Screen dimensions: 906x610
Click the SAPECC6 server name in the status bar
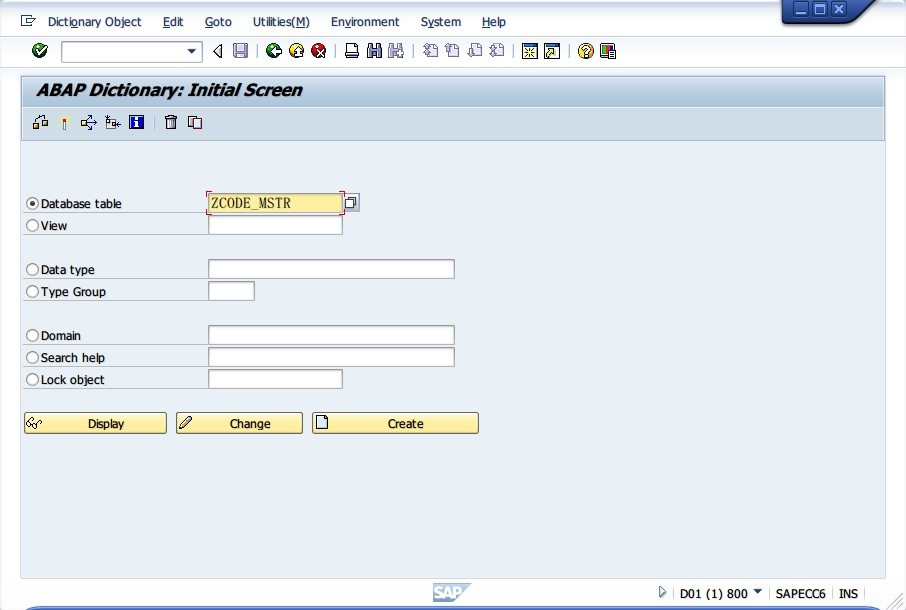(x=800, y=593)
